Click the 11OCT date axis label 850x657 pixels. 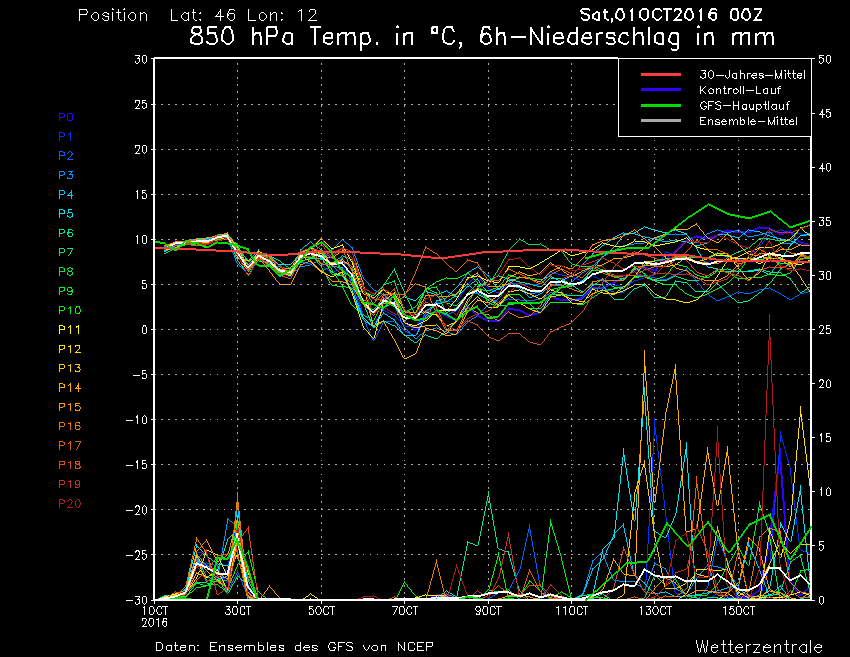point(571,610)
